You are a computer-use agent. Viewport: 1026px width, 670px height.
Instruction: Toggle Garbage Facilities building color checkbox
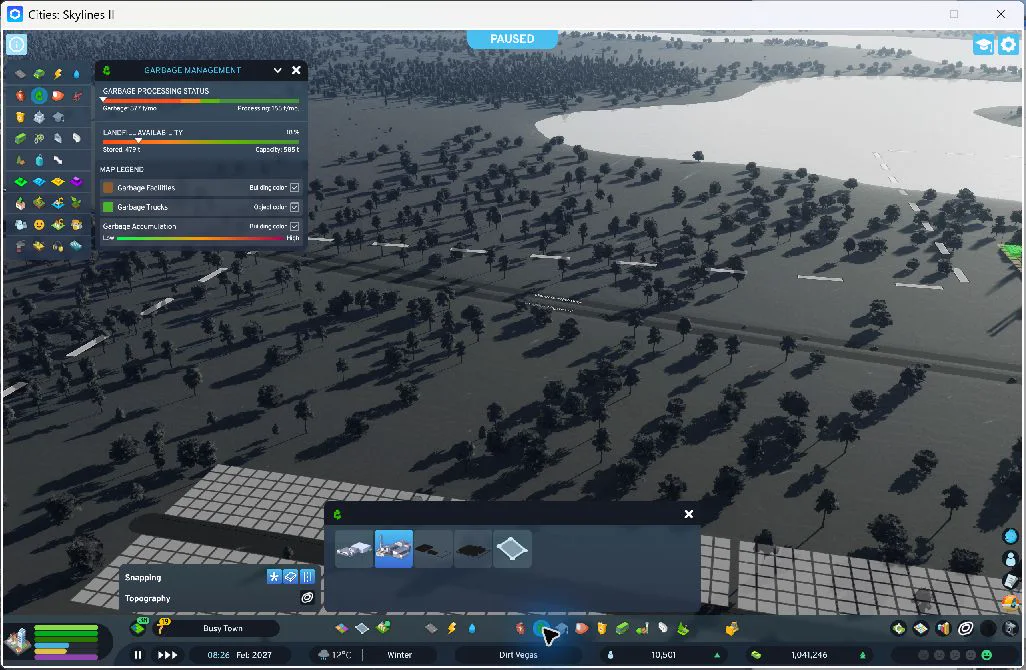(294, 188)
